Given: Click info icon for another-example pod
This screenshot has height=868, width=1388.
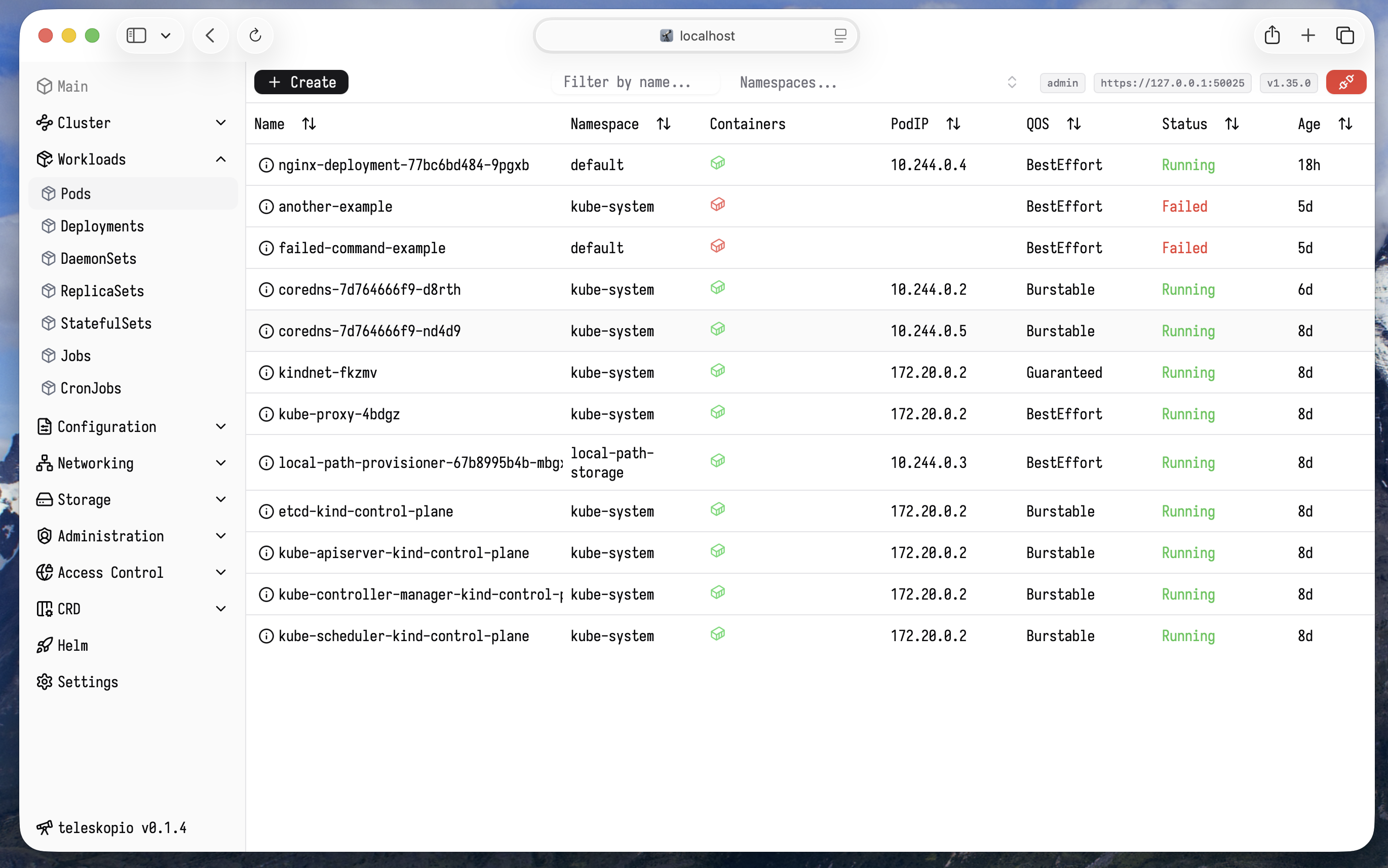Looking at the screenshot, I should coord(266,207).
